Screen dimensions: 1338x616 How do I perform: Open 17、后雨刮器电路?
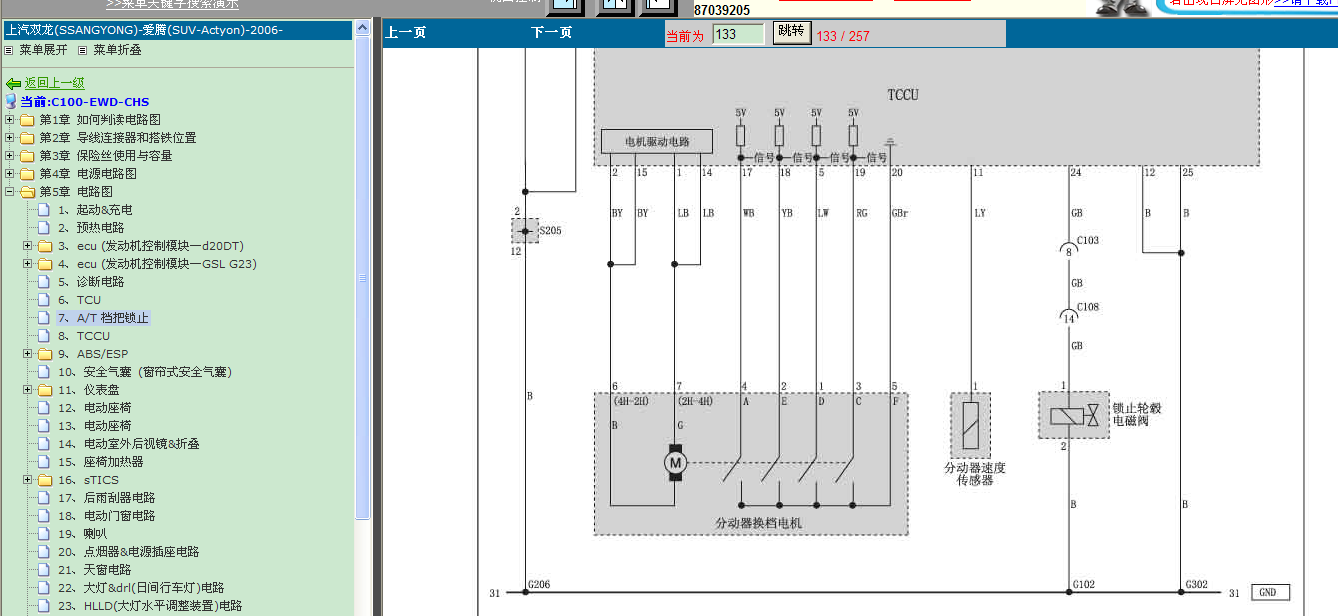point(107,498)
